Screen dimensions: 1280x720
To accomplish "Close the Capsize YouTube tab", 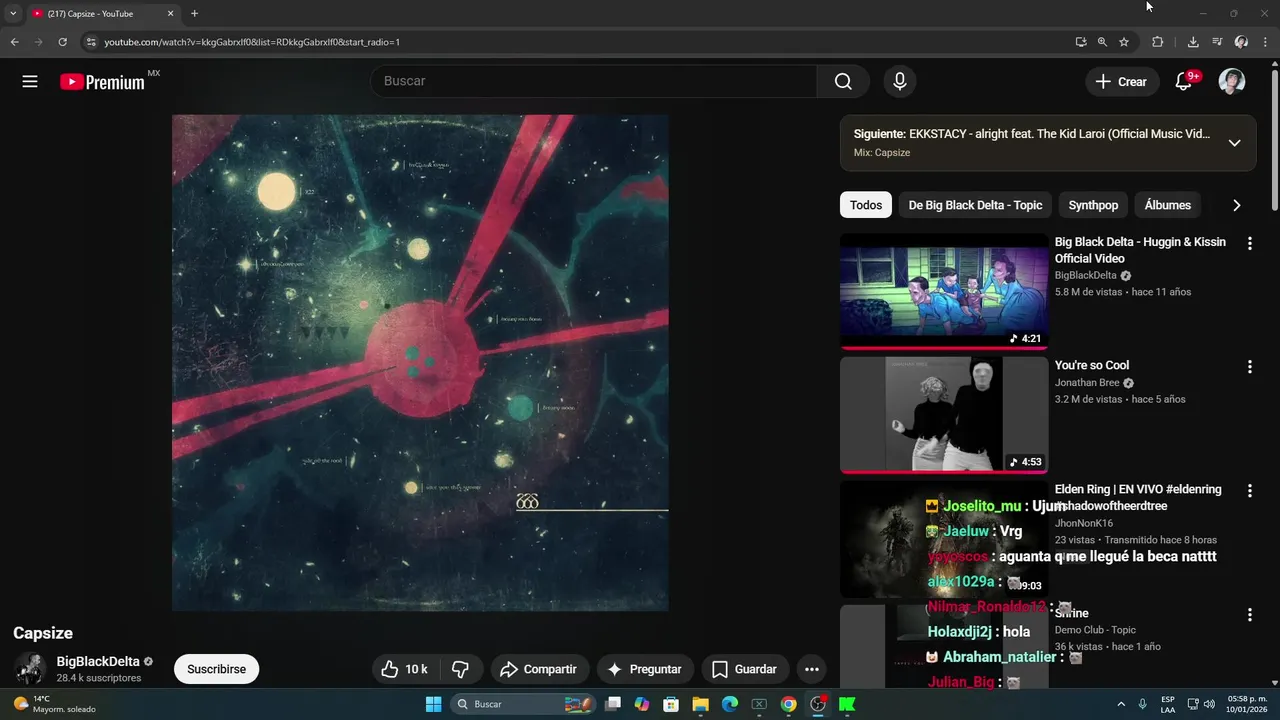I will [170, 14].
